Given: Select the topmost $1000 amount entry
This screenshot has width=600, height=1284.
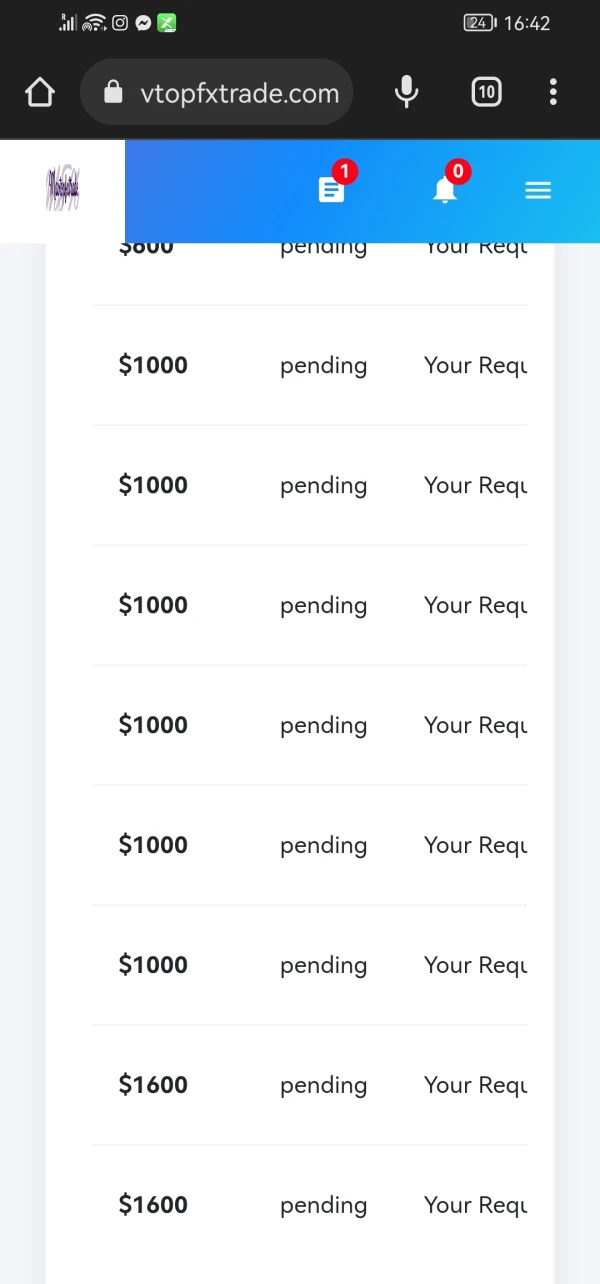Looking at the screenshot, I should pos(153,365).
